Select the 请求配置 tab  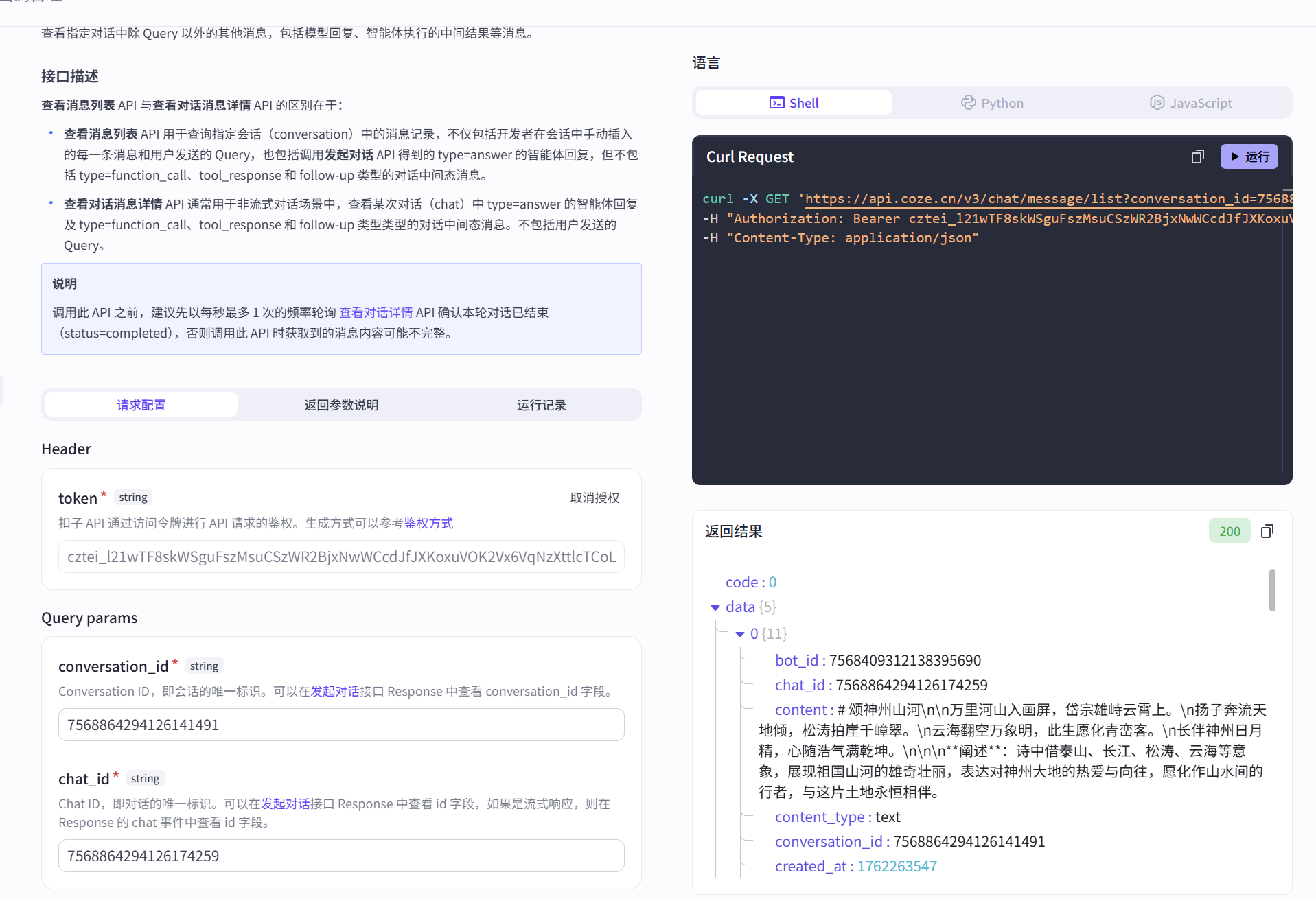point(141,405)
